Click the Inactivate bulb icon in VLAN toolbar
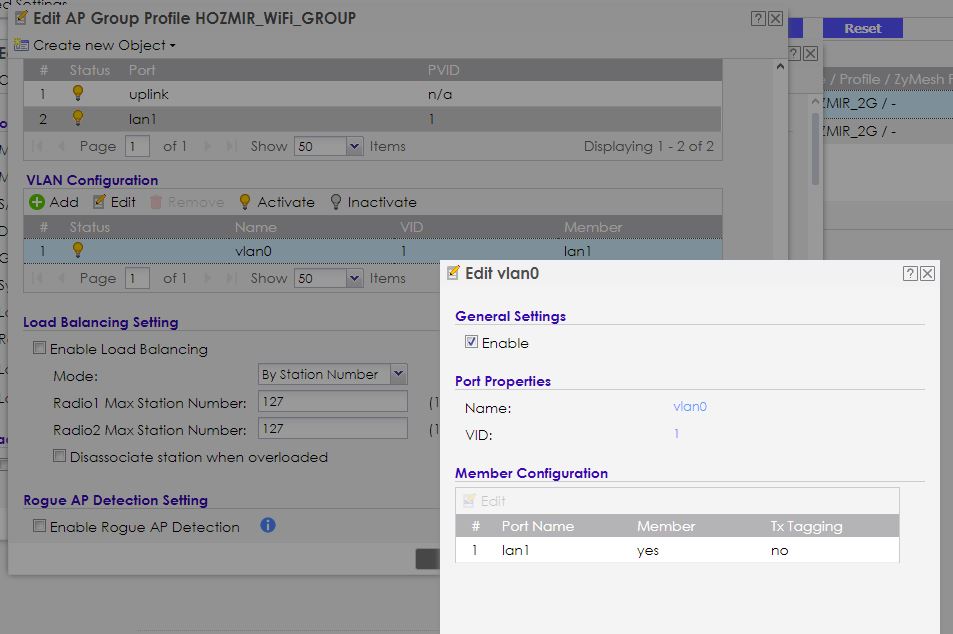Image resolution: width=953 pixels, height=634 pixels. [335, 202]
